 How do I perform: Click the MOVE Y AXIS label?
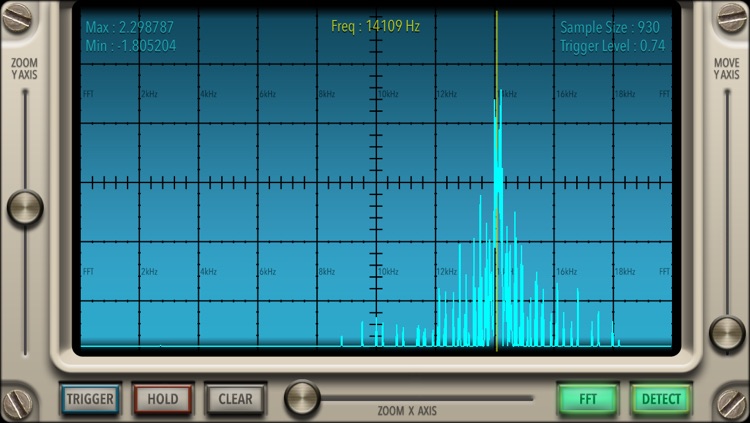[x=727, y=69]
